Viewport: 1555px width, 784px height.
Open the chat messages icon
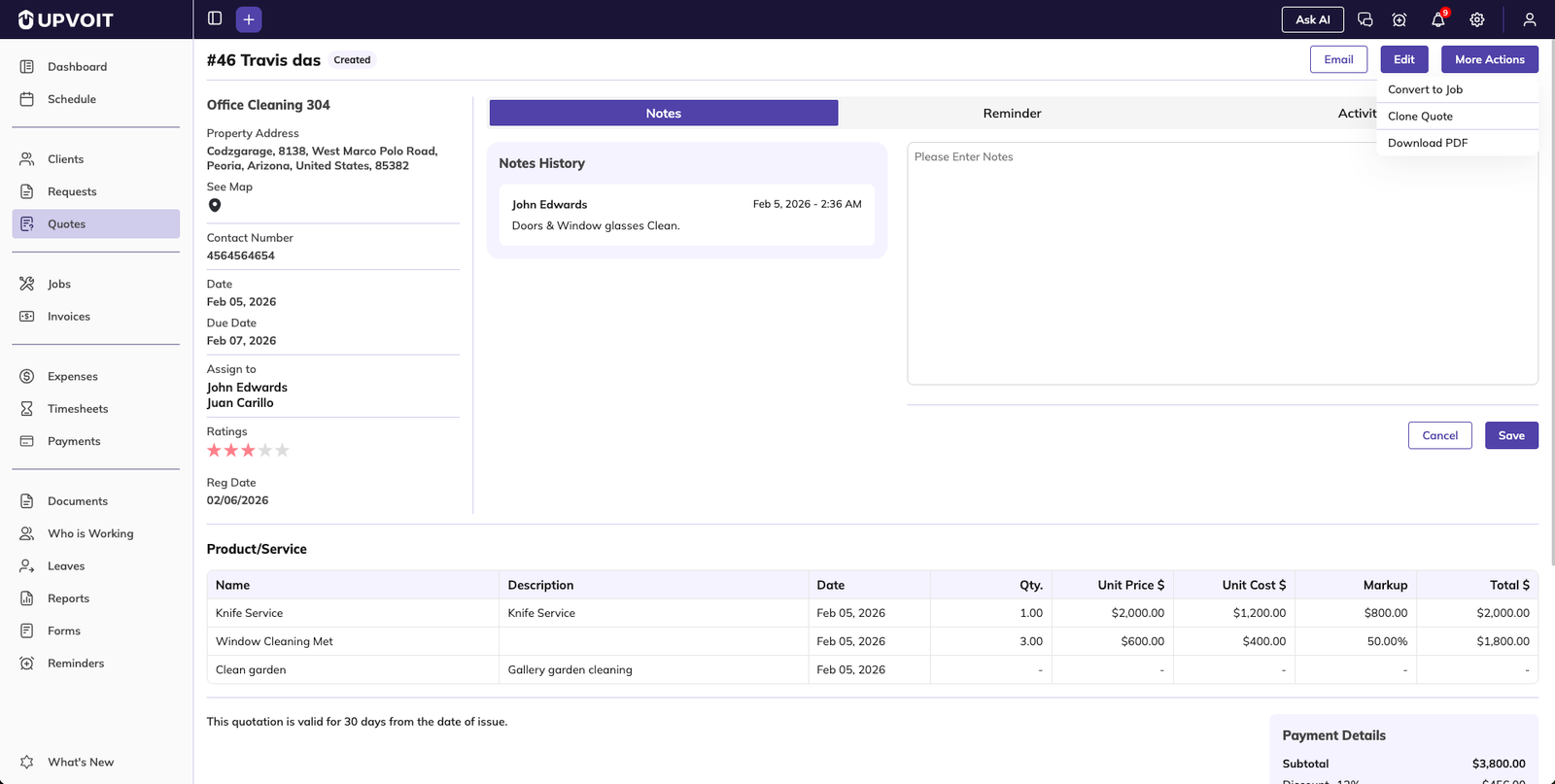tap(1365, 19)
